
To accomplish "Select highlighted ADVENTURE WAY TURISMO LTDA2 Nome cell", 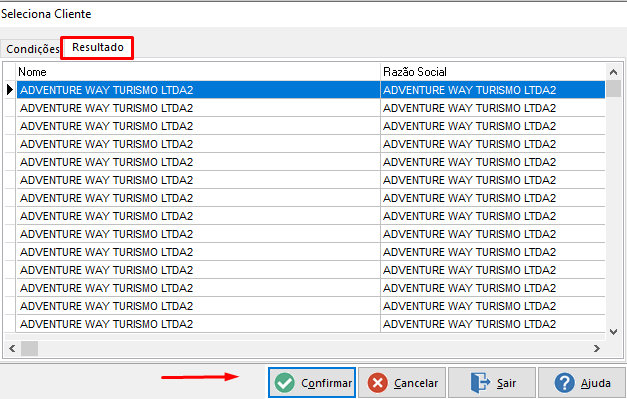I will click(198, 90).
